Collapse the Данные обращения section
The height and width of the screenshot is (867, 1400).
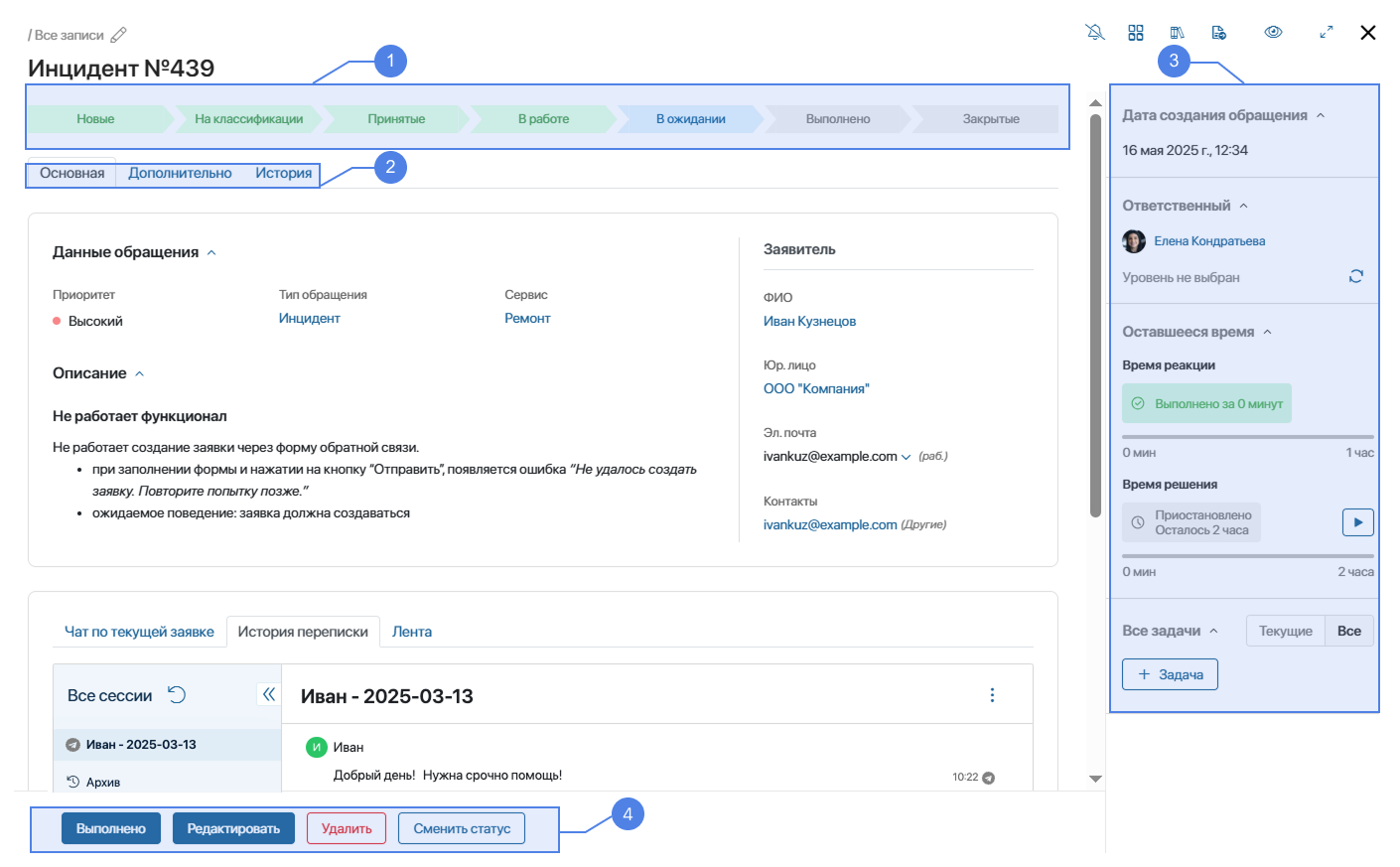[211, 253]
